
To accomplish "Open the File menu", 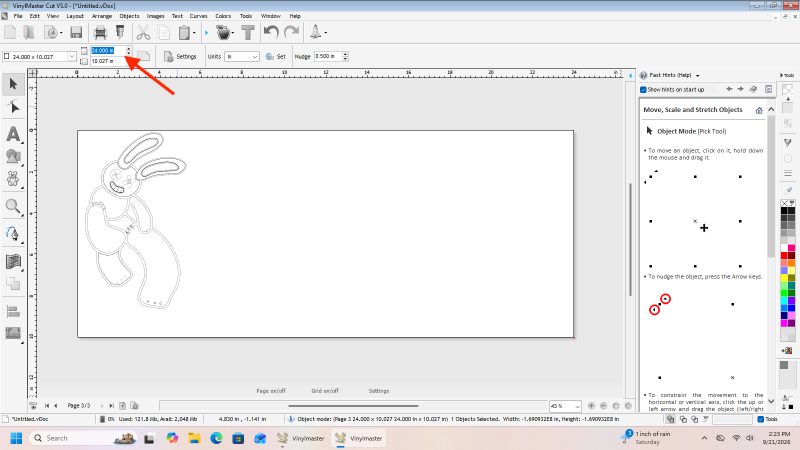I will [x=18, y=16].
